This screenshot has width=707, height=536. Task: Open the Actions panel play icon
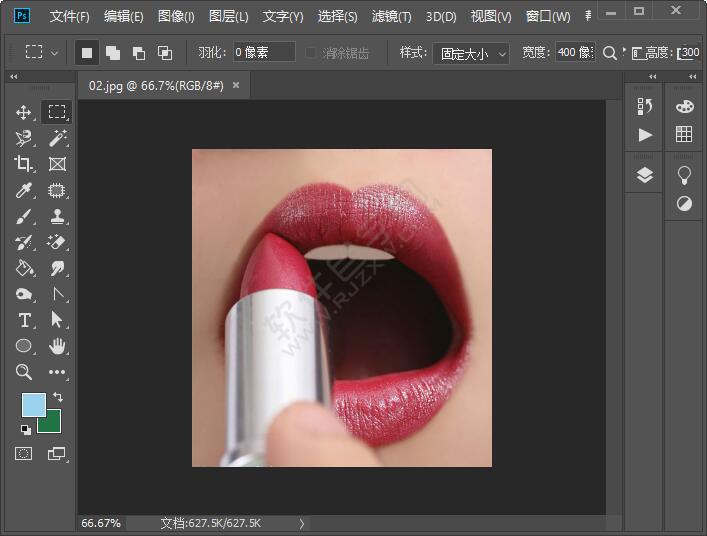click(645, 135)
